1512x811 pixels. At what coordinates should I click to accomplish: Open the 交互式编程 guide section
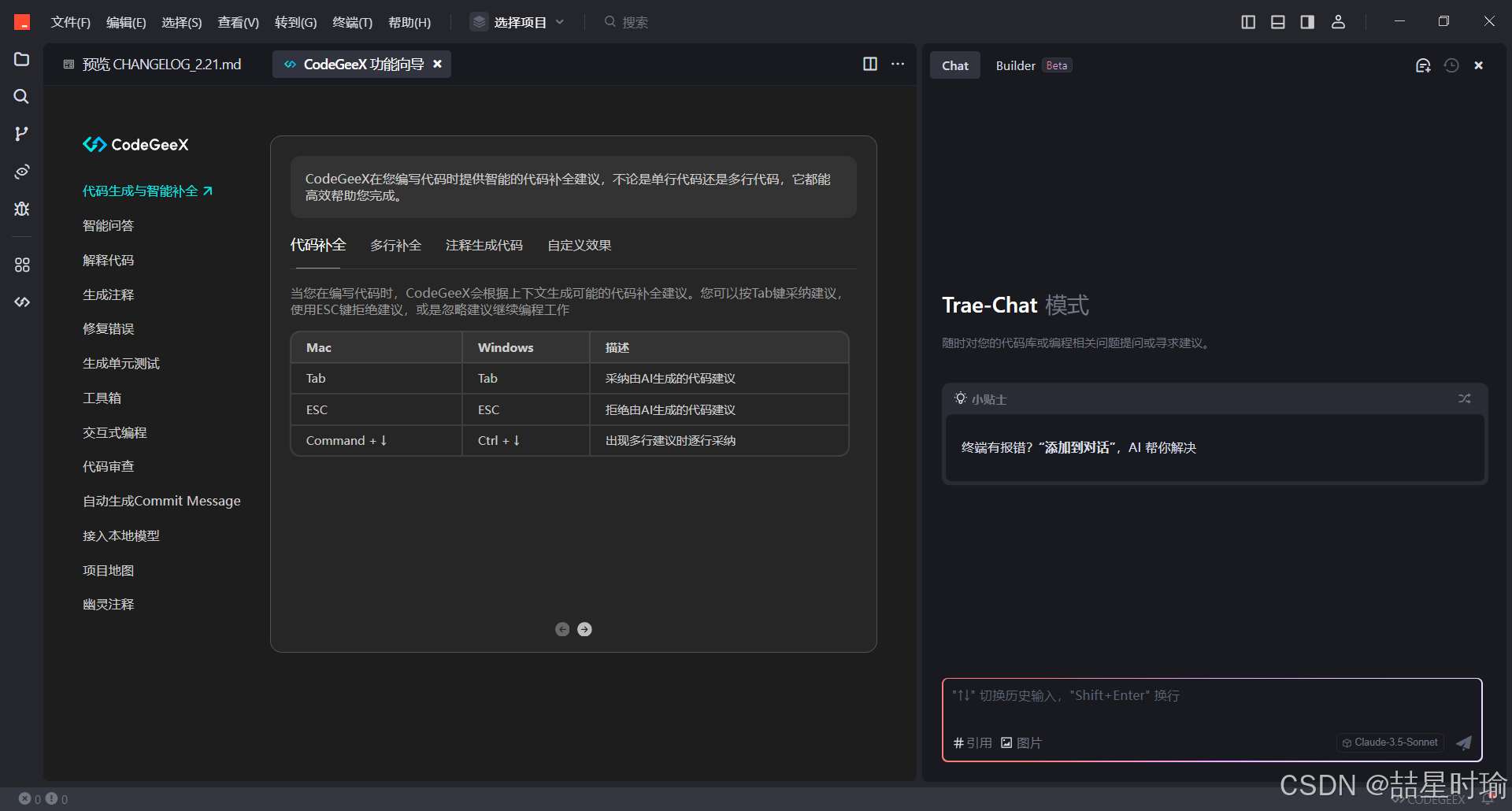[x=114, y=432]
